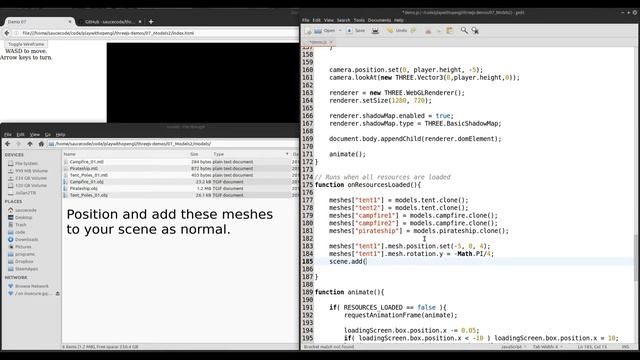This screenshot has height=360, width=640.
Task: Go forward in the file manager
Action: [x=18, y=144]
